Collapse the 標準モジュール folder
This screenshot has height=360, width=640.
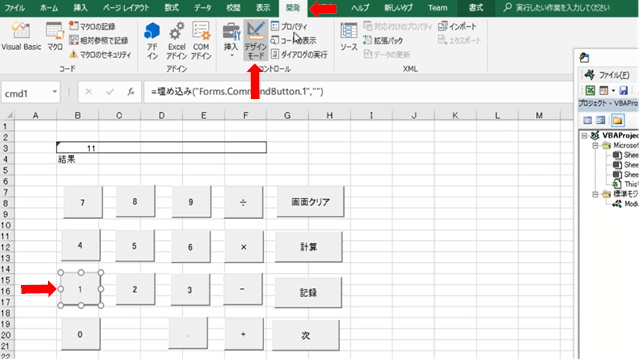click(595, 194)
